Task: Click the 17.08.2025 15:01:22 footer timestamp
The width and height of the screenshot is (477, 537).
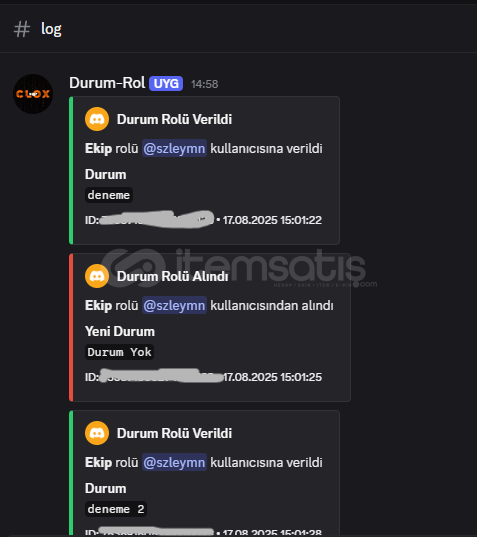Action: pos(272,220)
